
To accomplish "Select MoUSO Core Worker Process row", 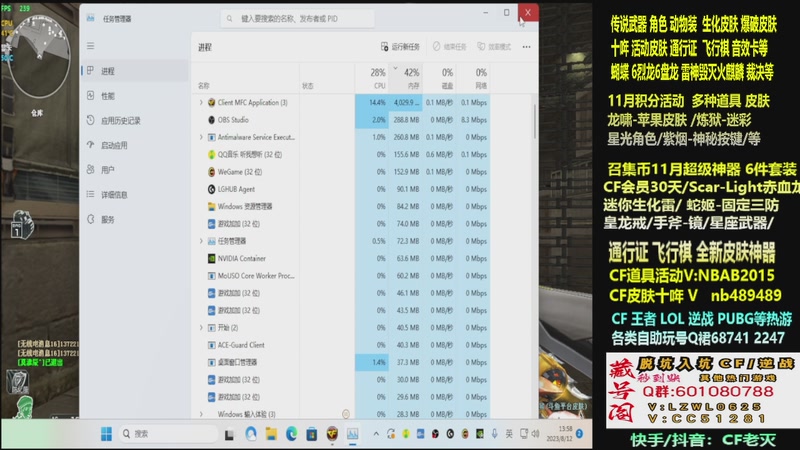I will point(341,276).
